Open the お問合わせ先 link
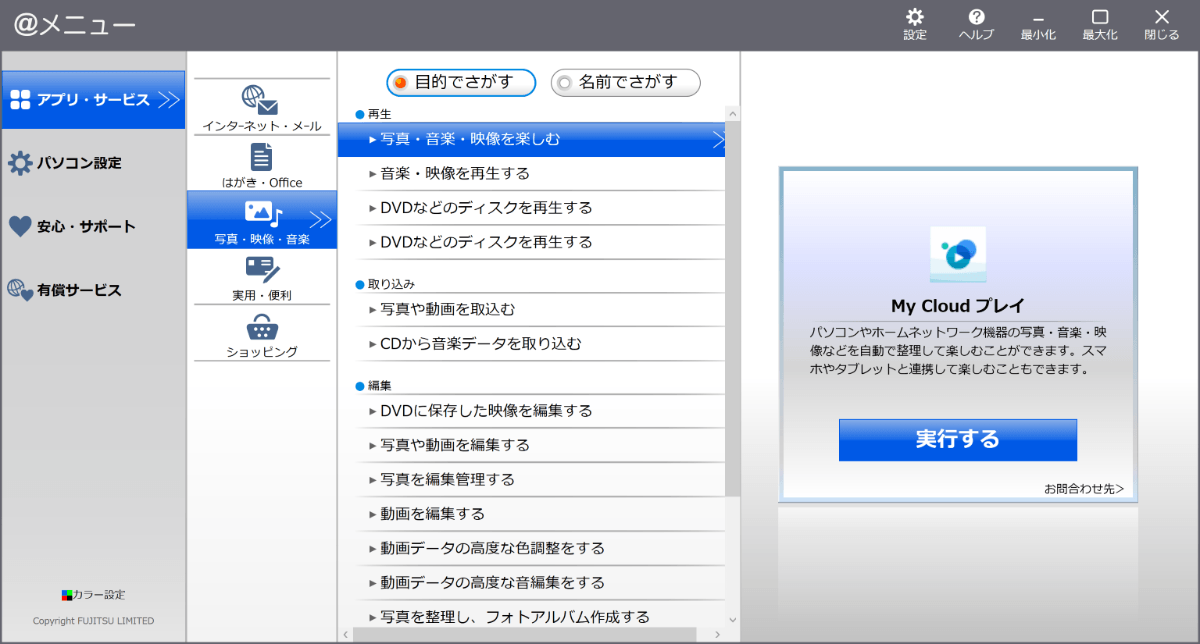 (x=1083, y=489)
